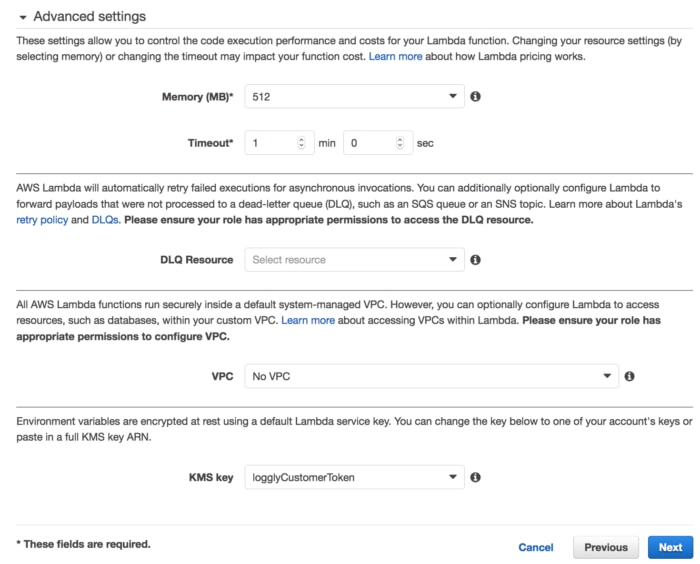Click the info icon beside KMS key
Viewport: 700px width, 564px height.
pos(476,478)
